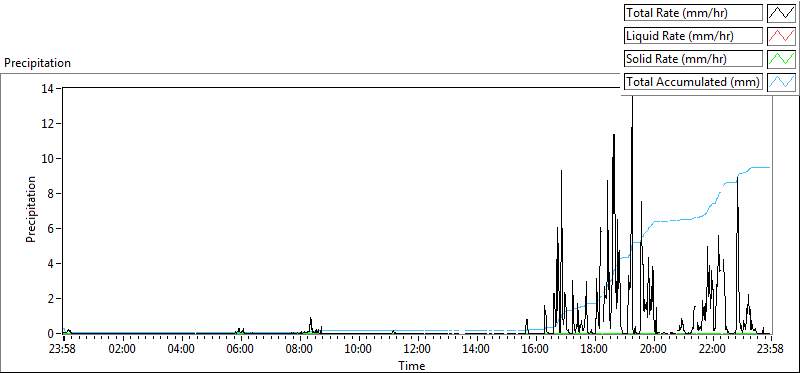This screenshot has height=373, width=800.
Task: Open the blue Total Accumulated plot style swatch
Action: pos(782,81)
